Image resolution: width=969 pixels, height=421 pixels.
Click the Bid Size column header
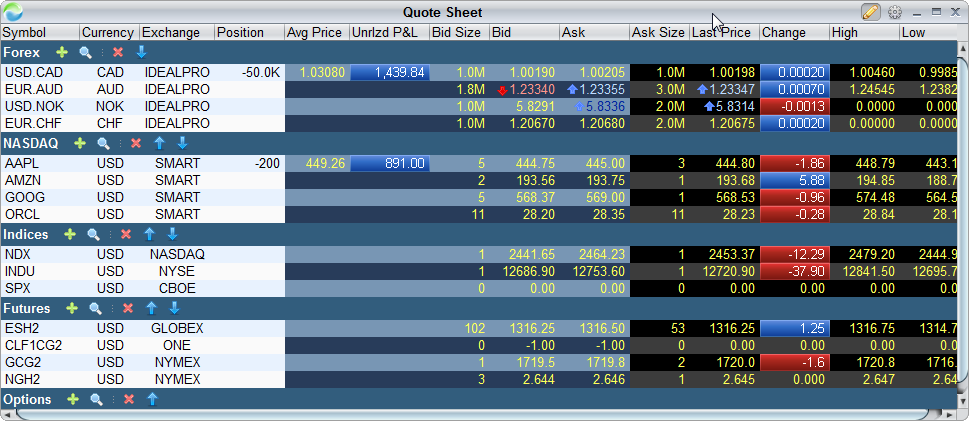click(460, 33)
